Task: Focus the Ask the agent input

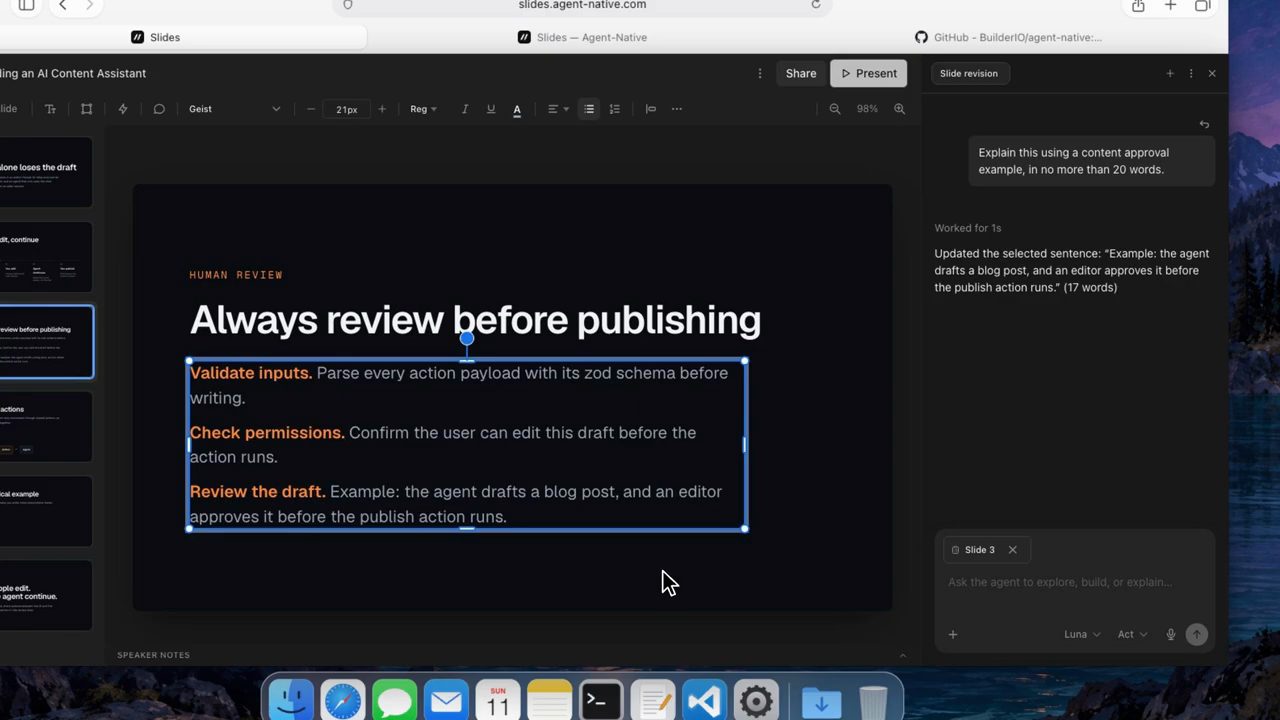Action: pyautogui.click(x=1075, y=582)
